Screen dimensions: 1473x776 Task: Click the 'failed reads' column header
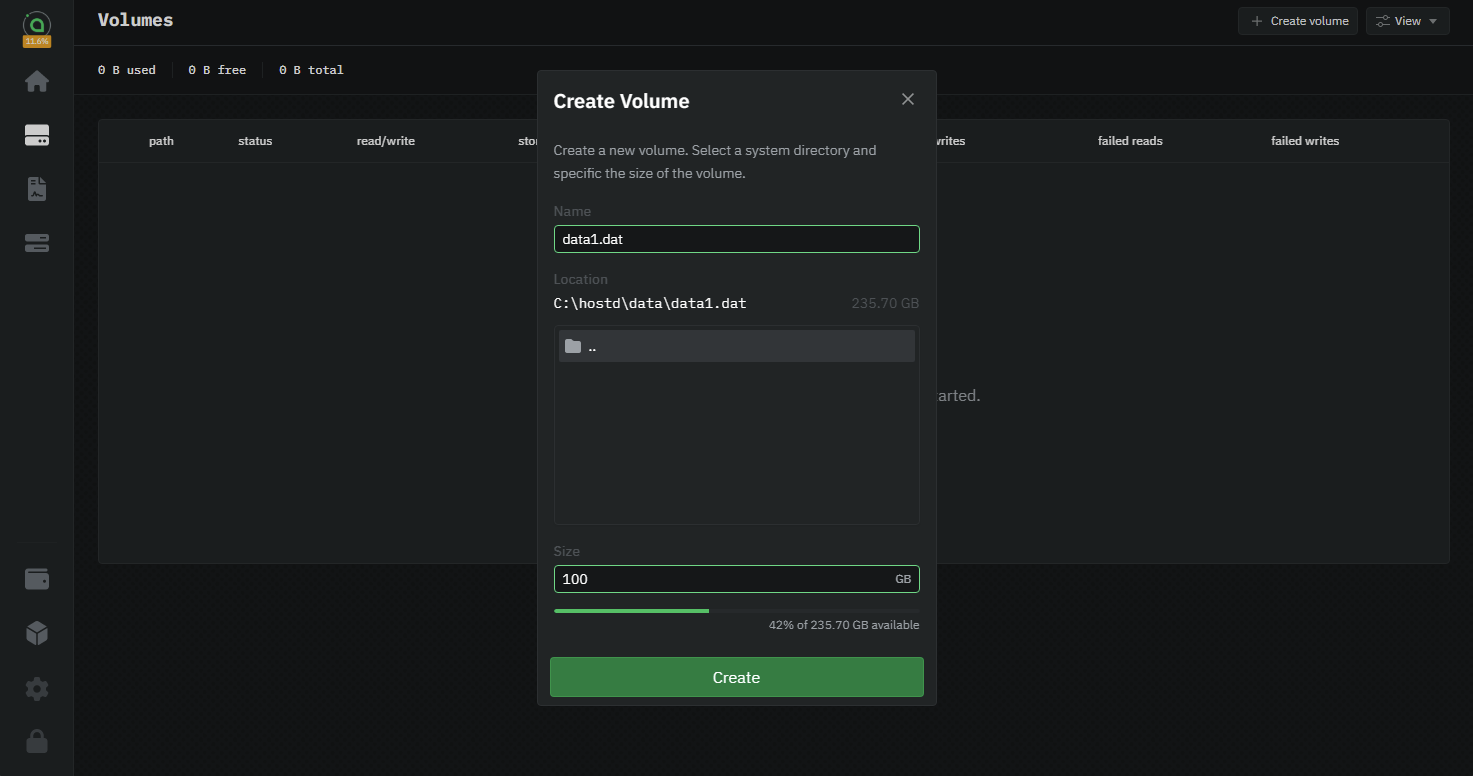pyautogui.click(x=1130, y=141)
